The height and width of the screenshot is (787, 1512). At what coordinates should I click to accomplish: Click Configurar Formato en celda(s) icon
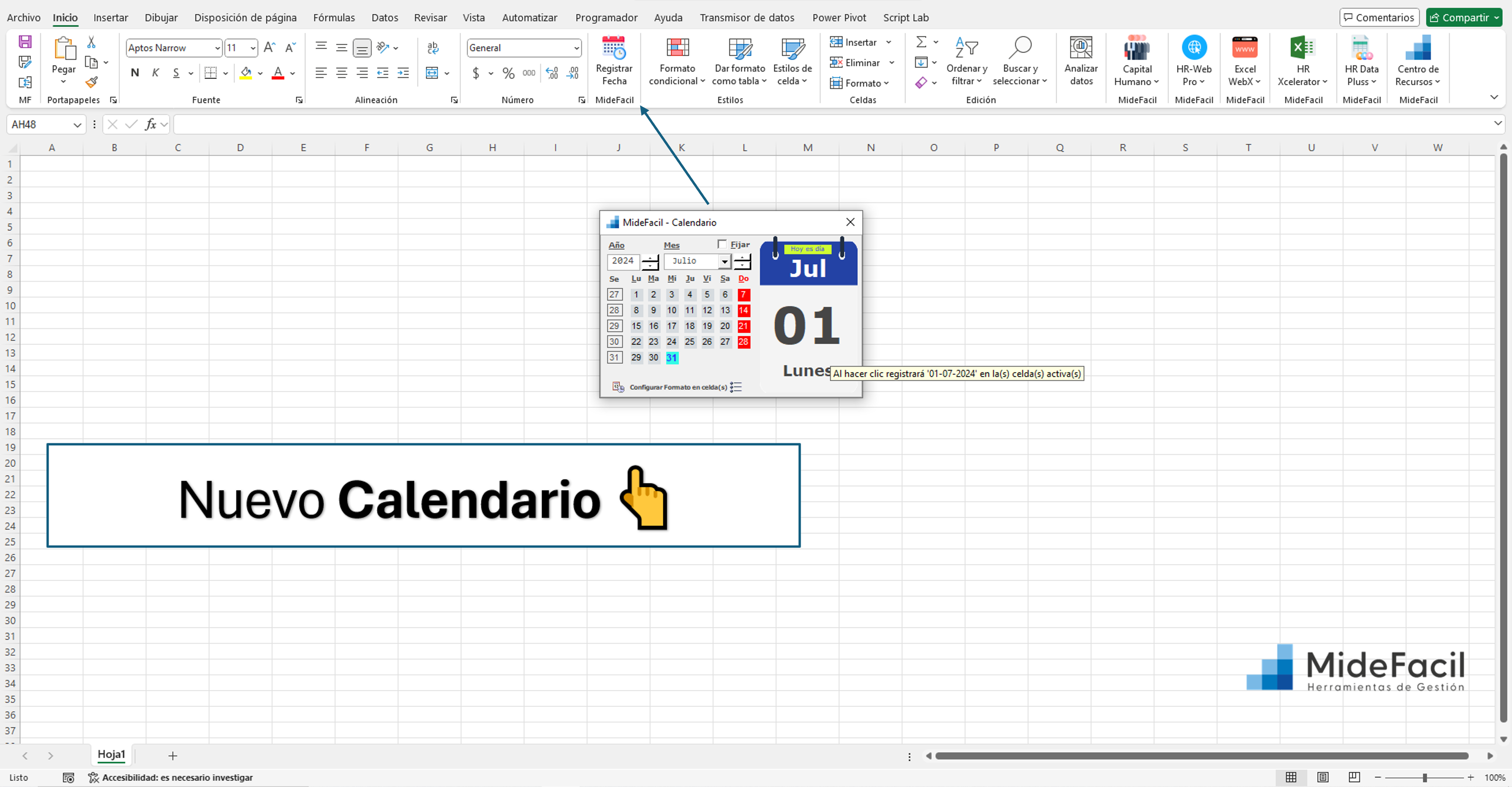618,387
